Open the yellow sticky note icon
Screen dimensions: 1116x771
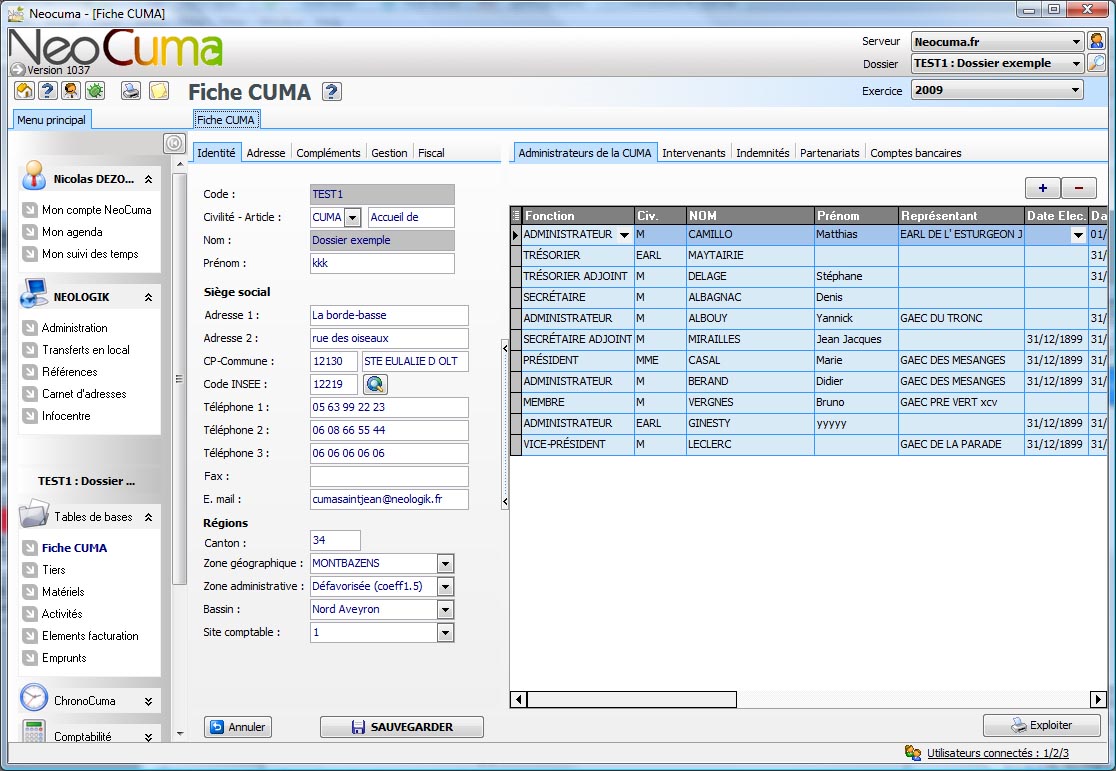point(159,91)
